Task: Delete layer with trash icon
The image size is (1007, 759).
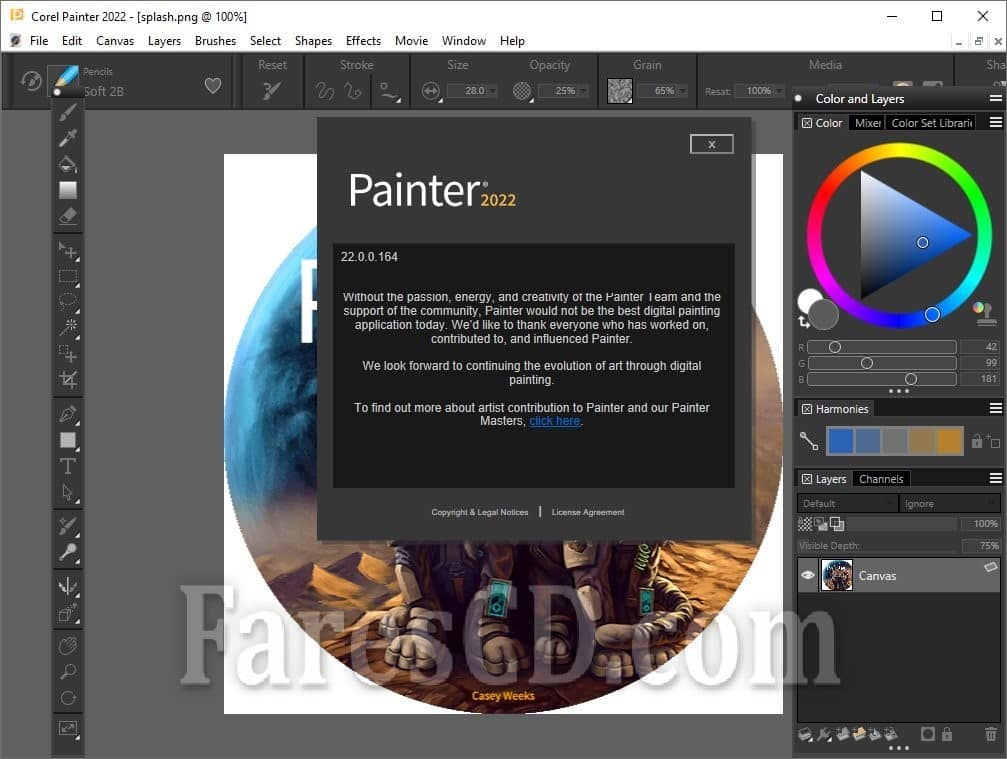Action: click(991, 733)
